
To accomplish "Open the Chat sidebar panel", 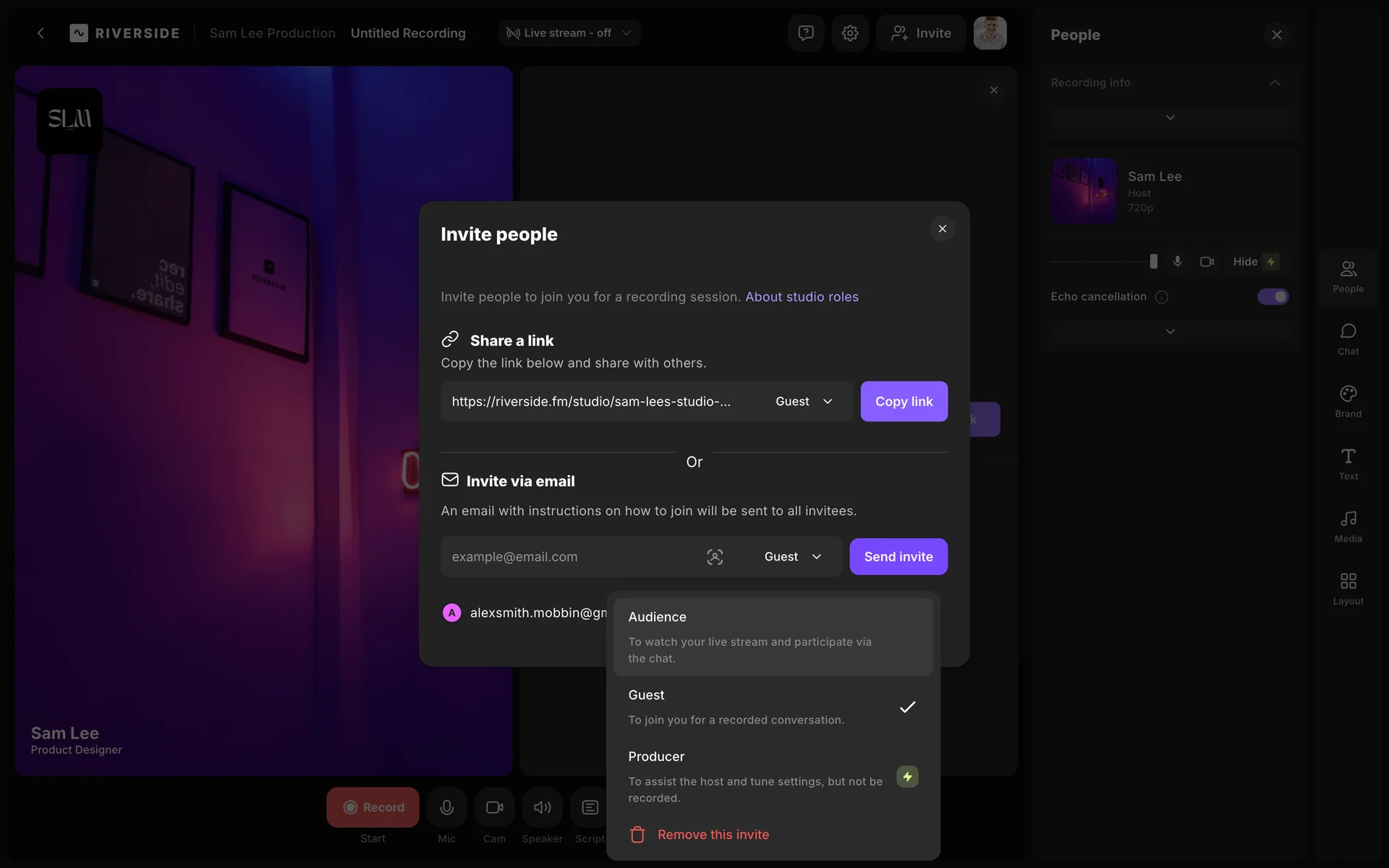I will (x=1348, y=339).
